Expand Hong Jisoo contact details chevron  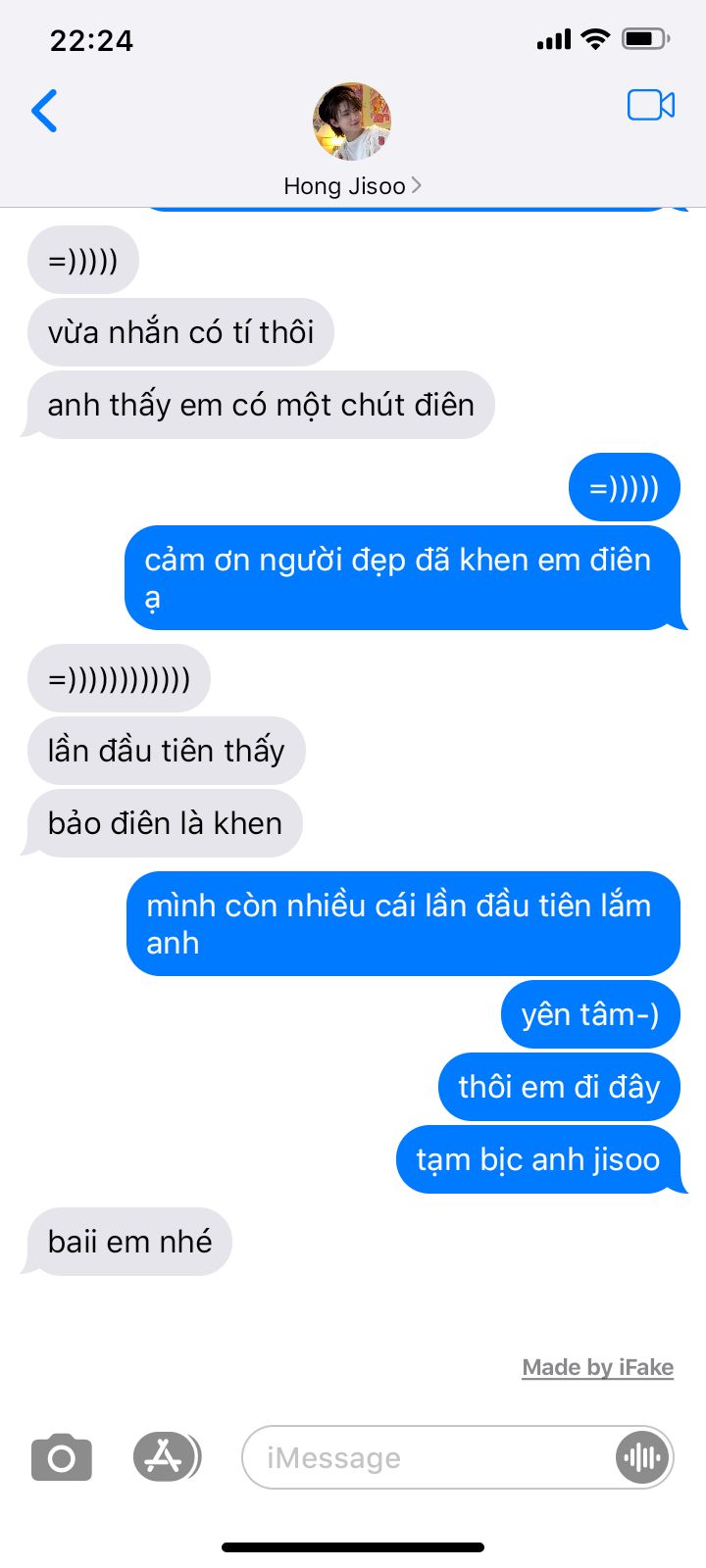click(417, 185)
